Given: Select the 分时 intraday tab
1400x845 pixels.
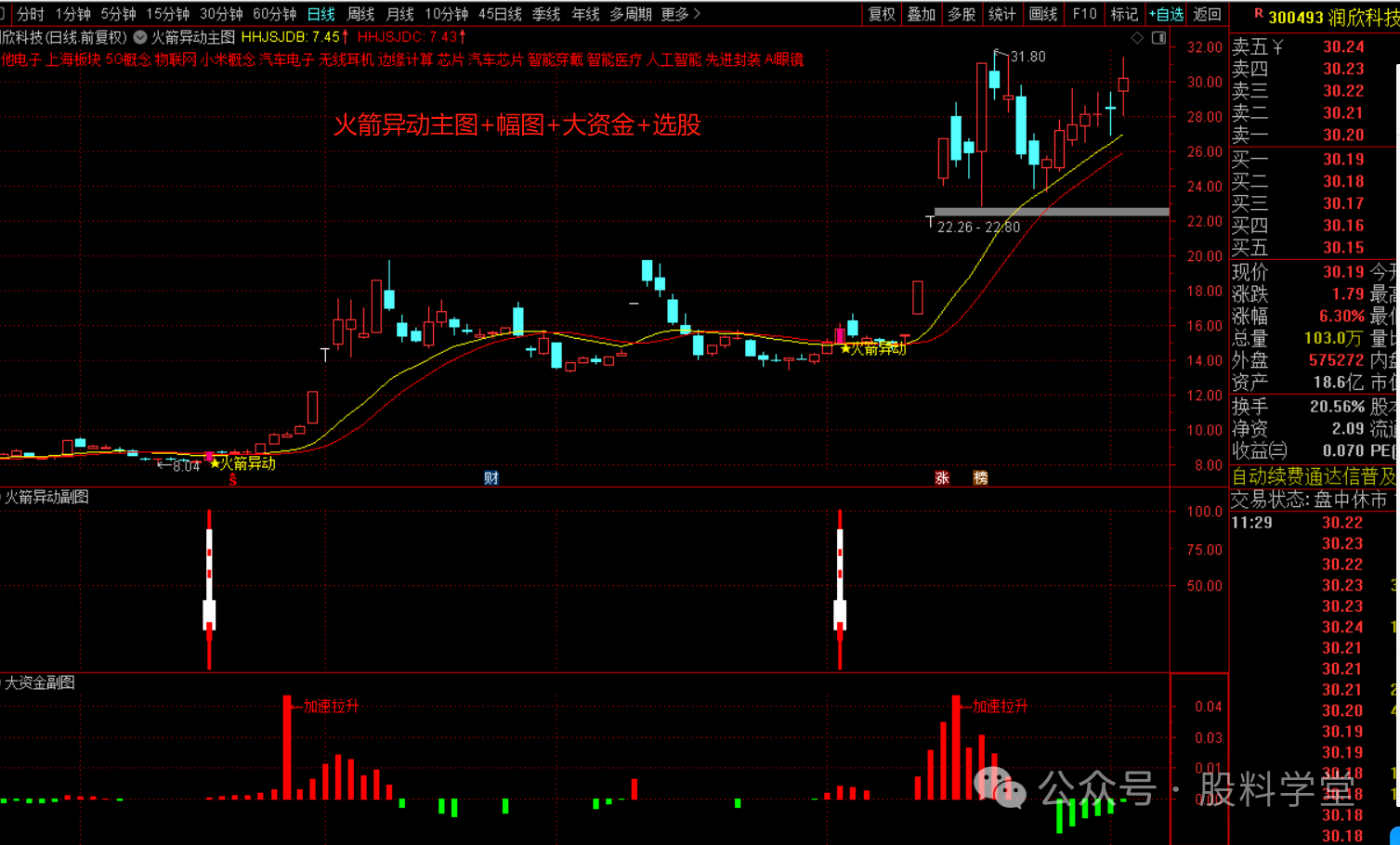Looking at the screenshot, I should pyautogui.click(x=31, y=14).
